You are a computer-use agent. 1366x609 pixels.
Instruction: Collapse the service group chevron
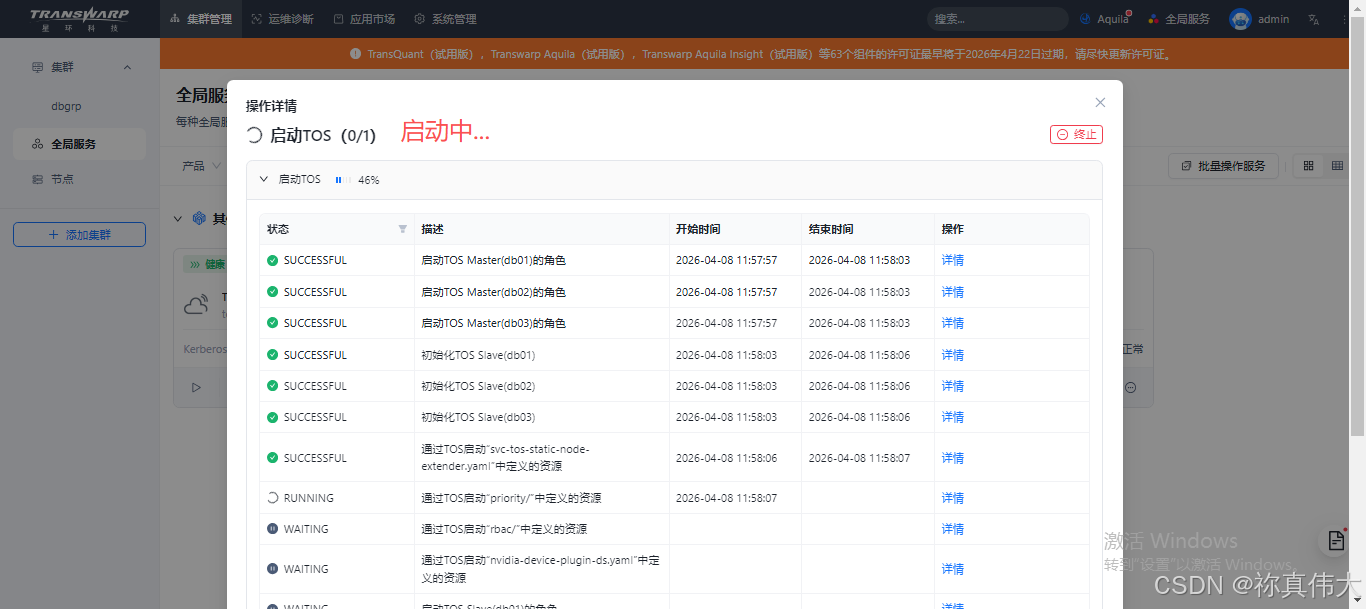(178, 218)
